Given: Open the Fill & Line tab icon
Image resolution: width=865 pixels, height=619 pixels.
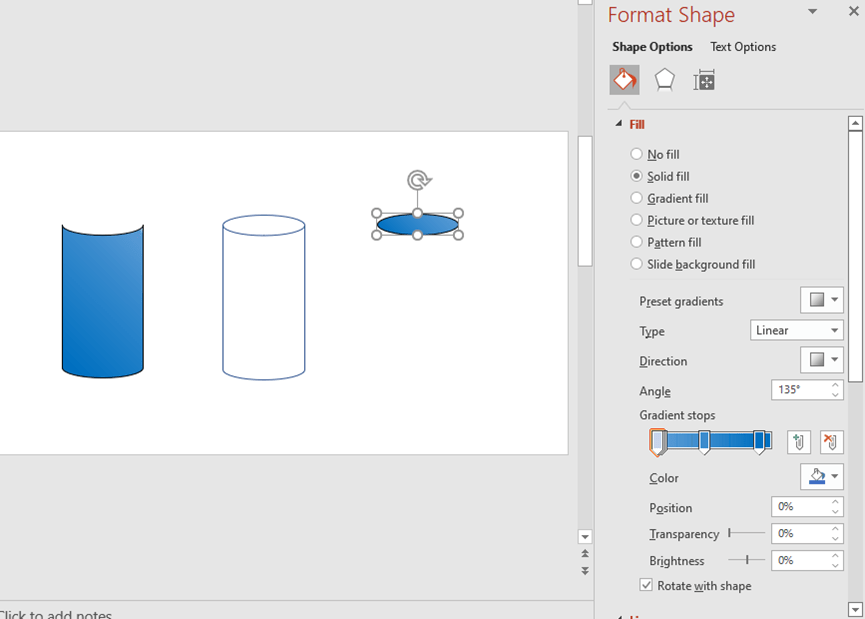Looking at the screenshot, I should [624, 80].
